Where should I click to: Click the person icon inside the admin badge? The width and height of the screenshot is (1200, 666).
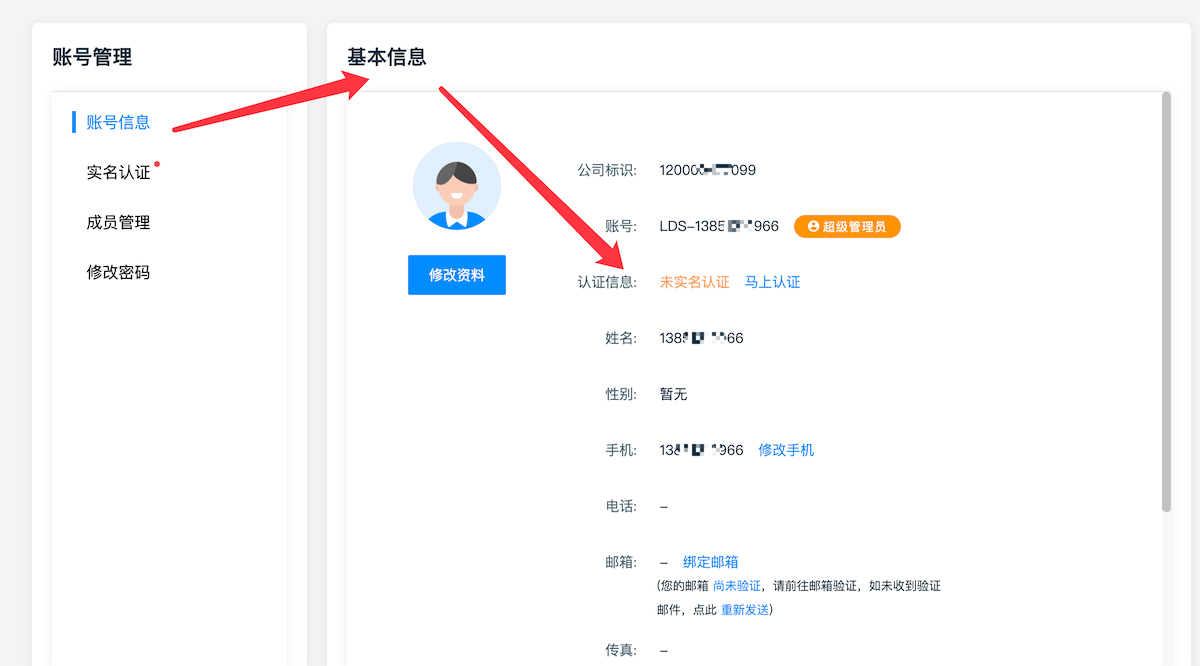point(812,226)
